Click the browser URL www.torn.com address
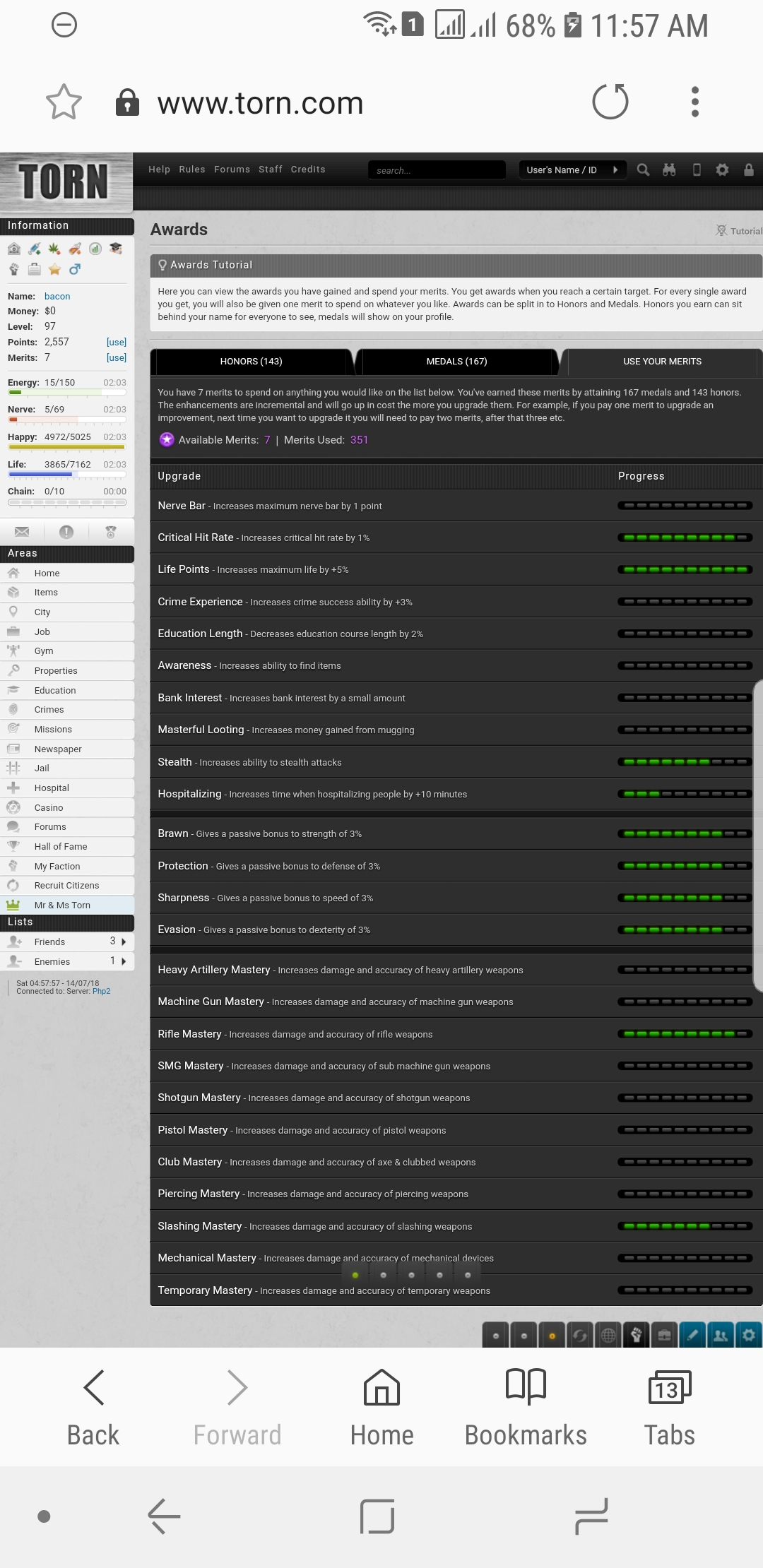763x1568 pixels. (x=260, y=103)
